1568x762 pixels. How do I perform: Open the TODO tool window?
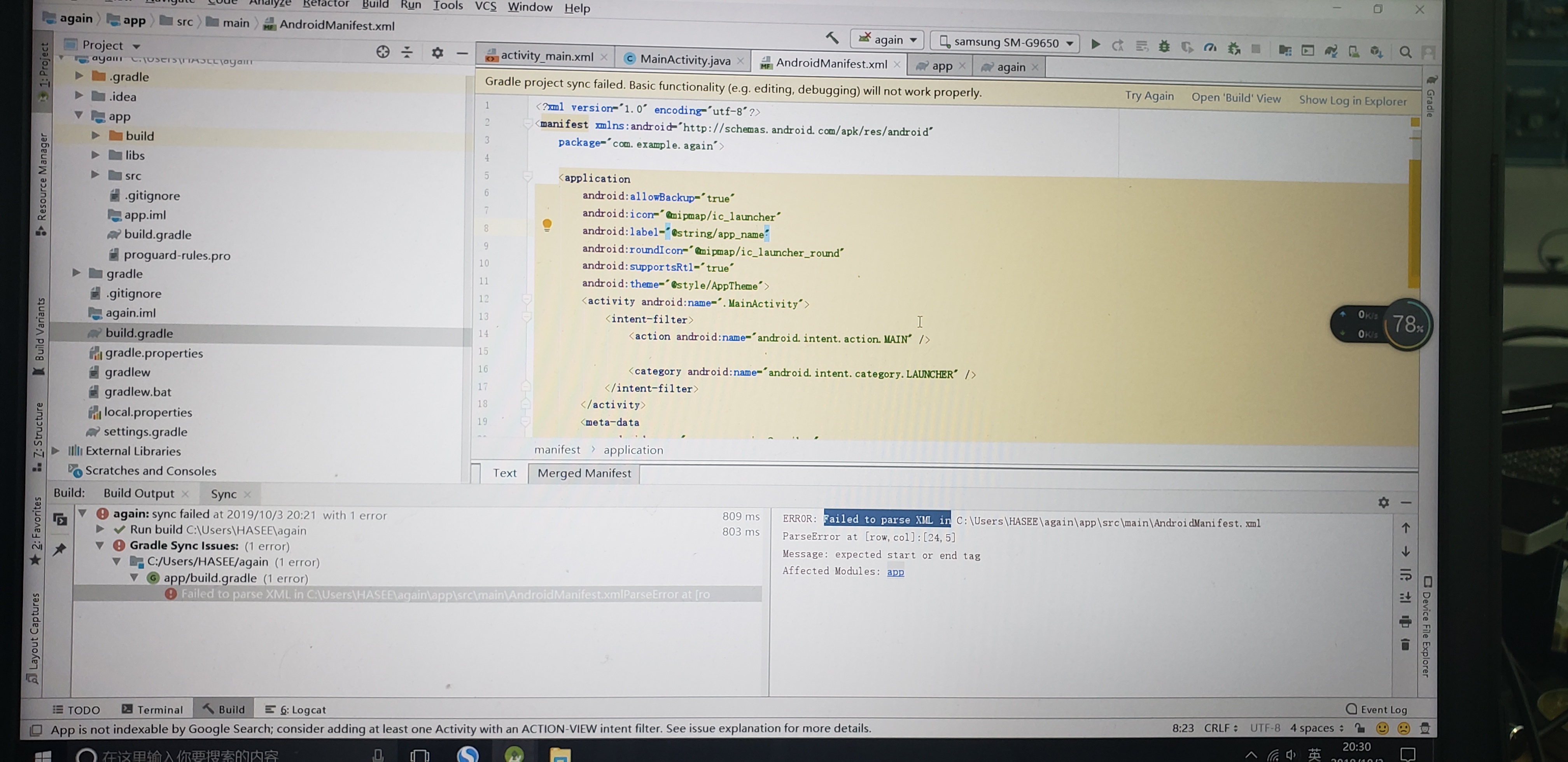pyautogui.click(x=76, y=710)
